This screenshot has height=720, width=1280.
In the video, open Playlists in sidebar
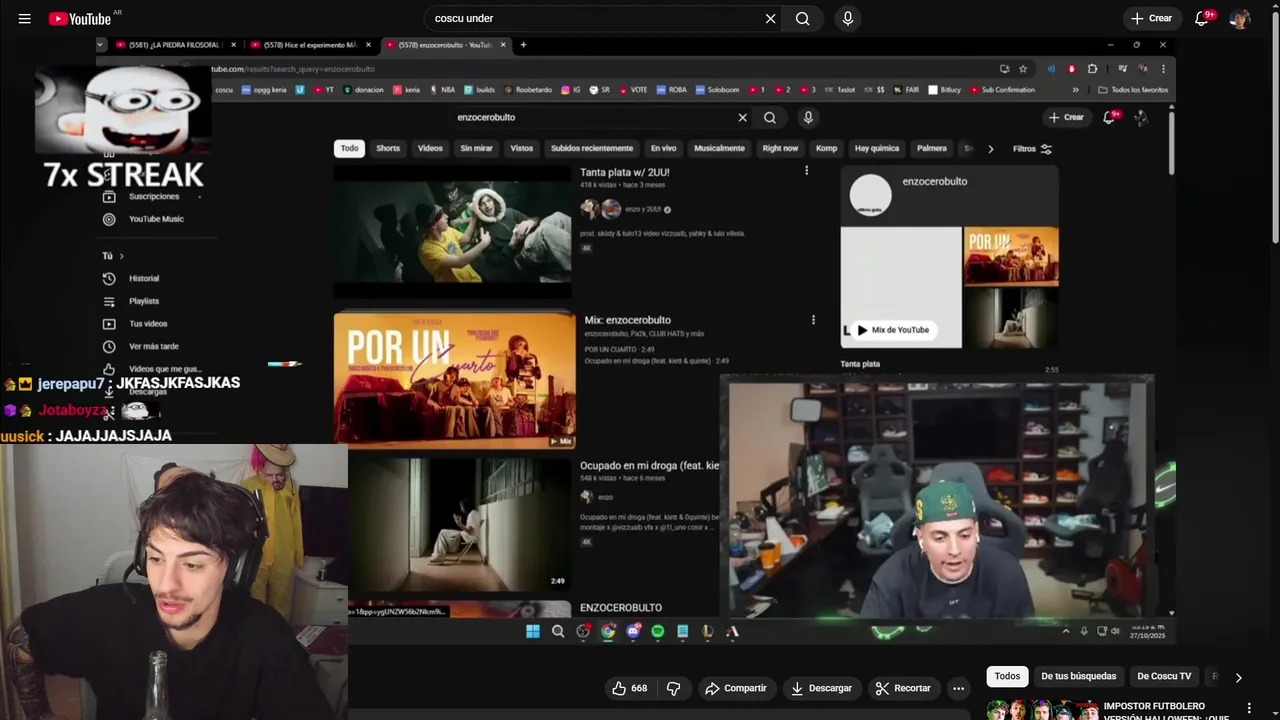coord(132,301)
